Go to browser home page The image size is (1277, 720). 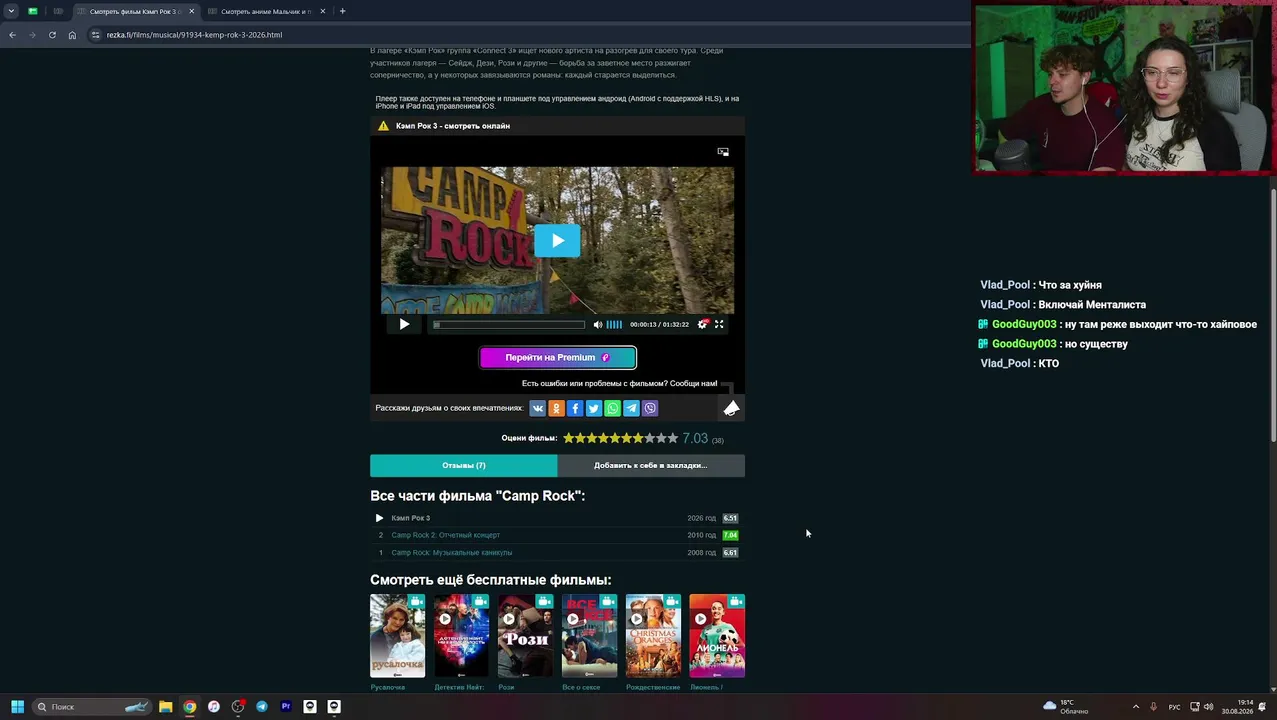pyautogui.click(x=72, y=35)
